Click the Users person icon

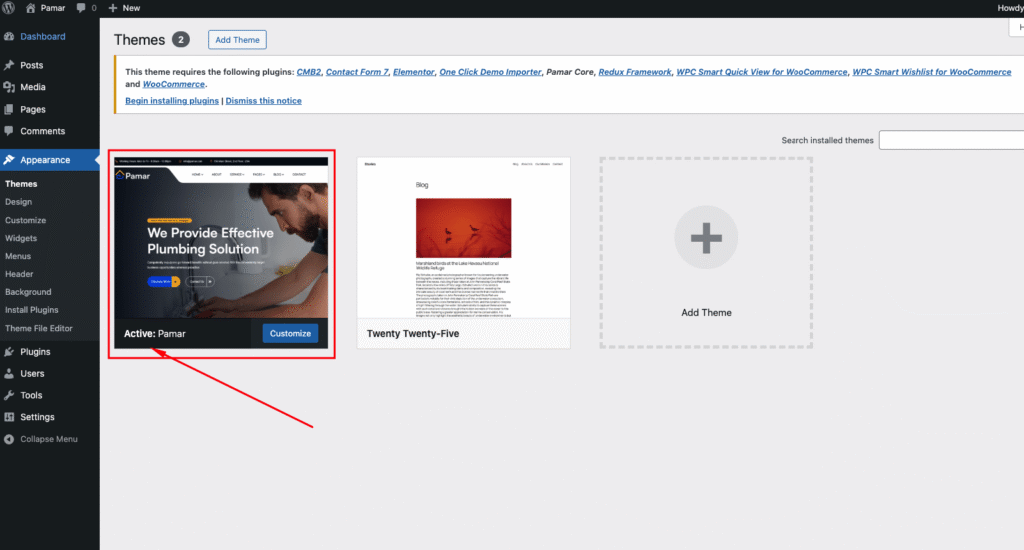[9, 374]
